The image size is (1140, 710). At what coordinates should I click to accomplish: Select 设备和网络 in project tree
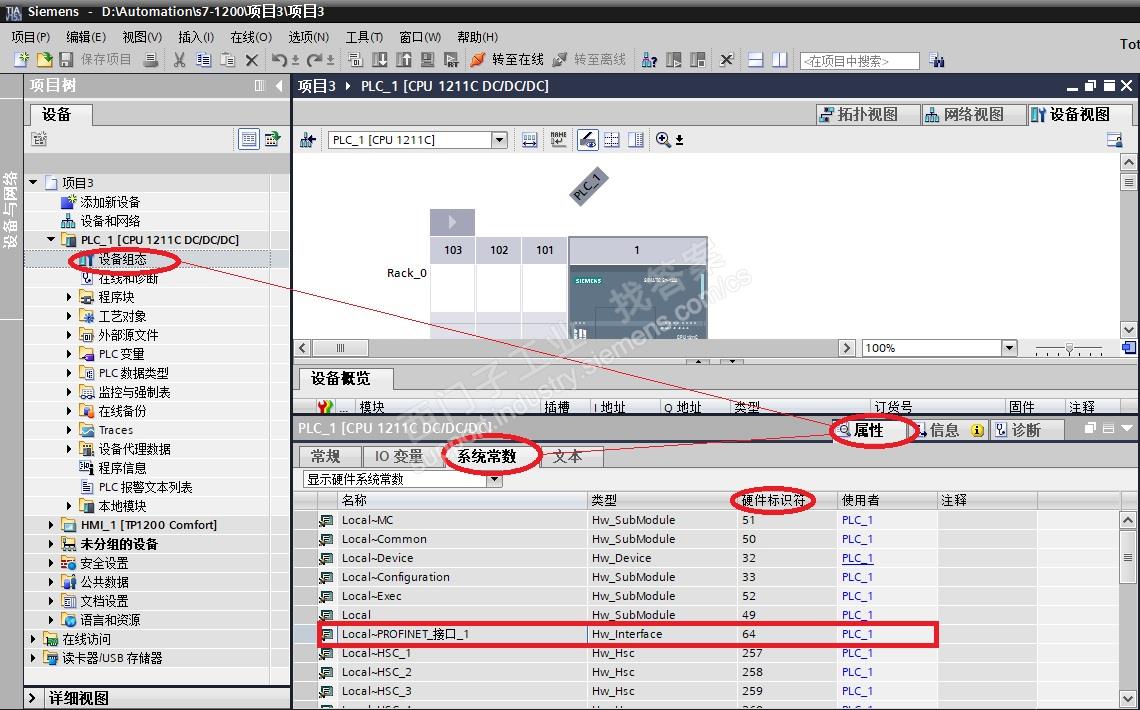pyautogui.click(x=110, y=220)
